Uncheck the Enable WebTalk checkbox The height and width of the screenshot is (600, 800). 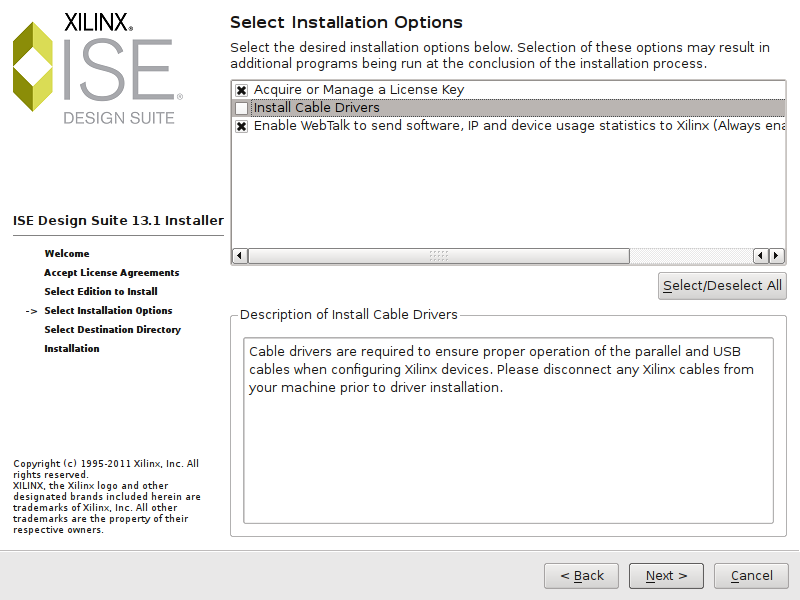[x=241, y=126]
